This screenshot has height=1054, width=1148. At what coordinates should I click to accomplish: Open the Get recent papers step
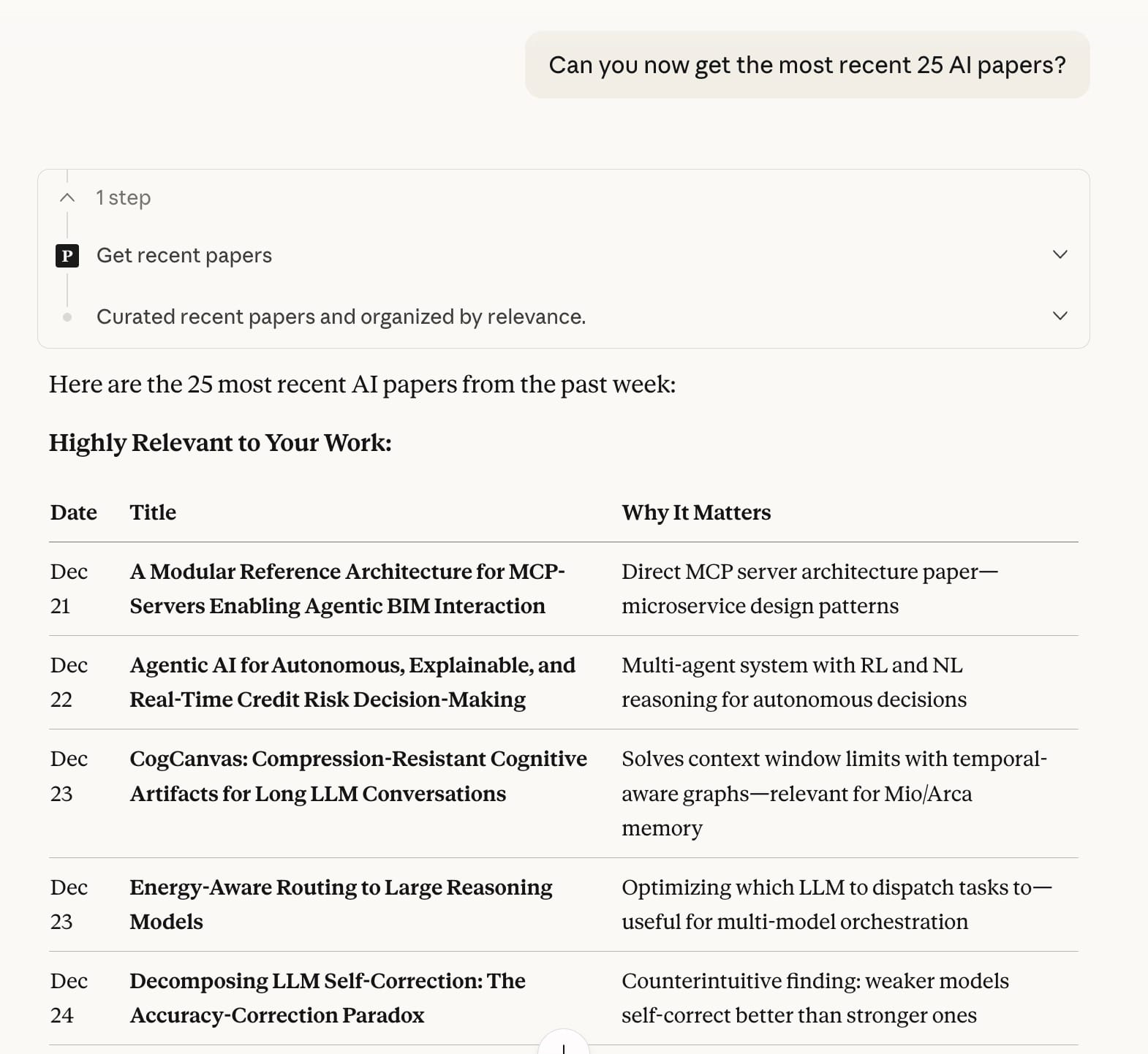184,256
